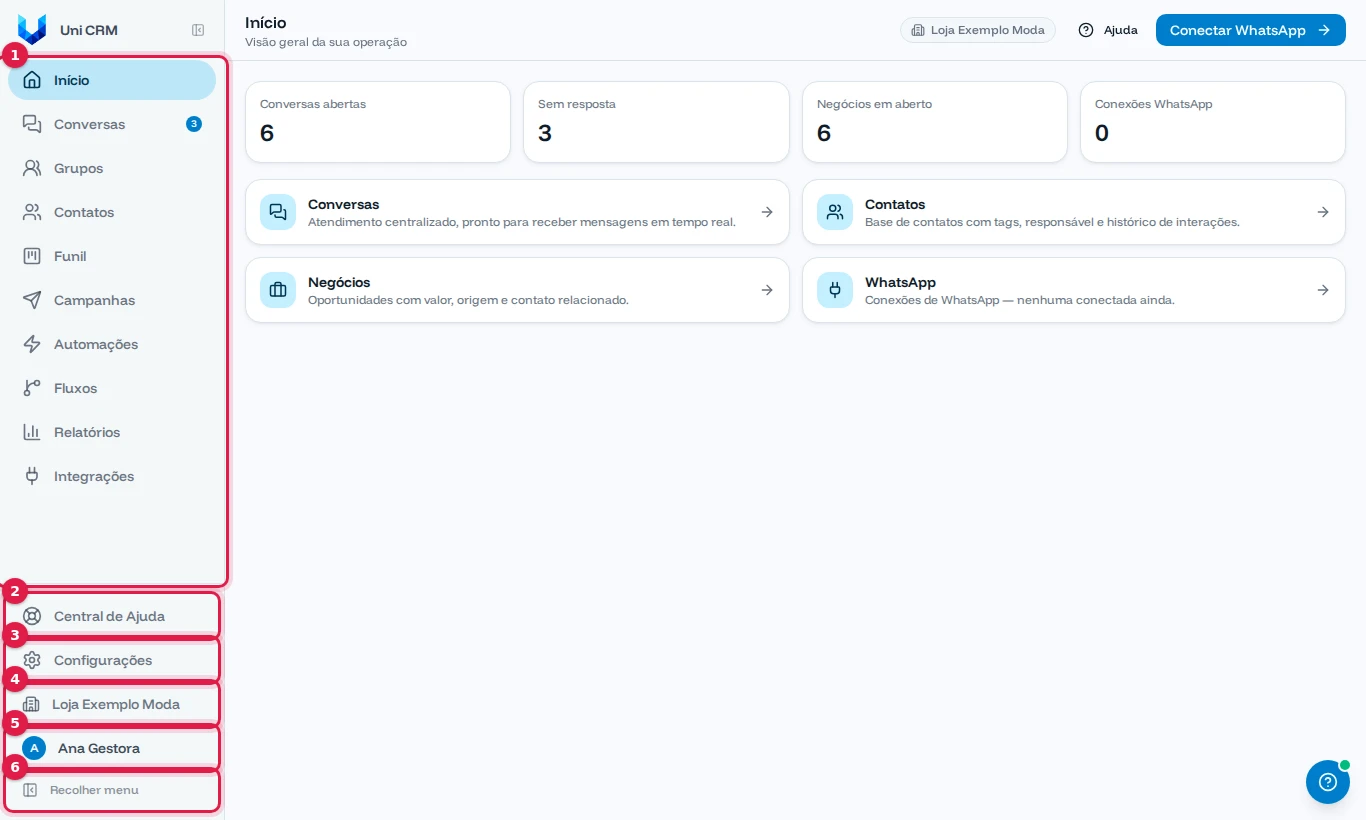This screenshot has width=1366, height=820.
Task: Open the Ana Gestora user menu
Action: click(x=112, y=748)
